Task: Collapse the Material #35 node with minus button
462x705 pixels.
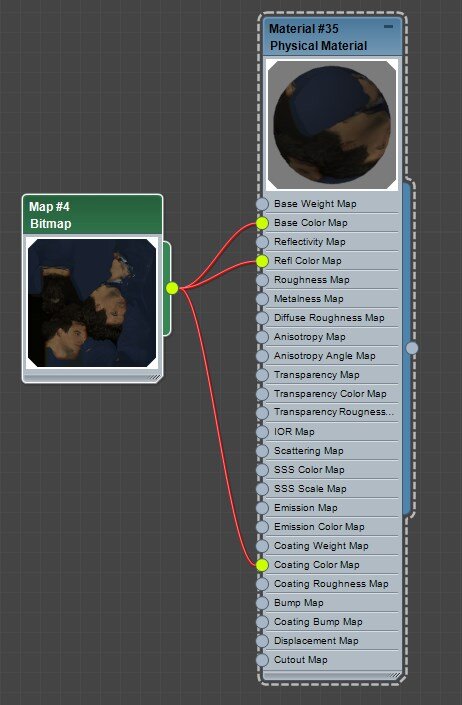Action: (388, 27)
